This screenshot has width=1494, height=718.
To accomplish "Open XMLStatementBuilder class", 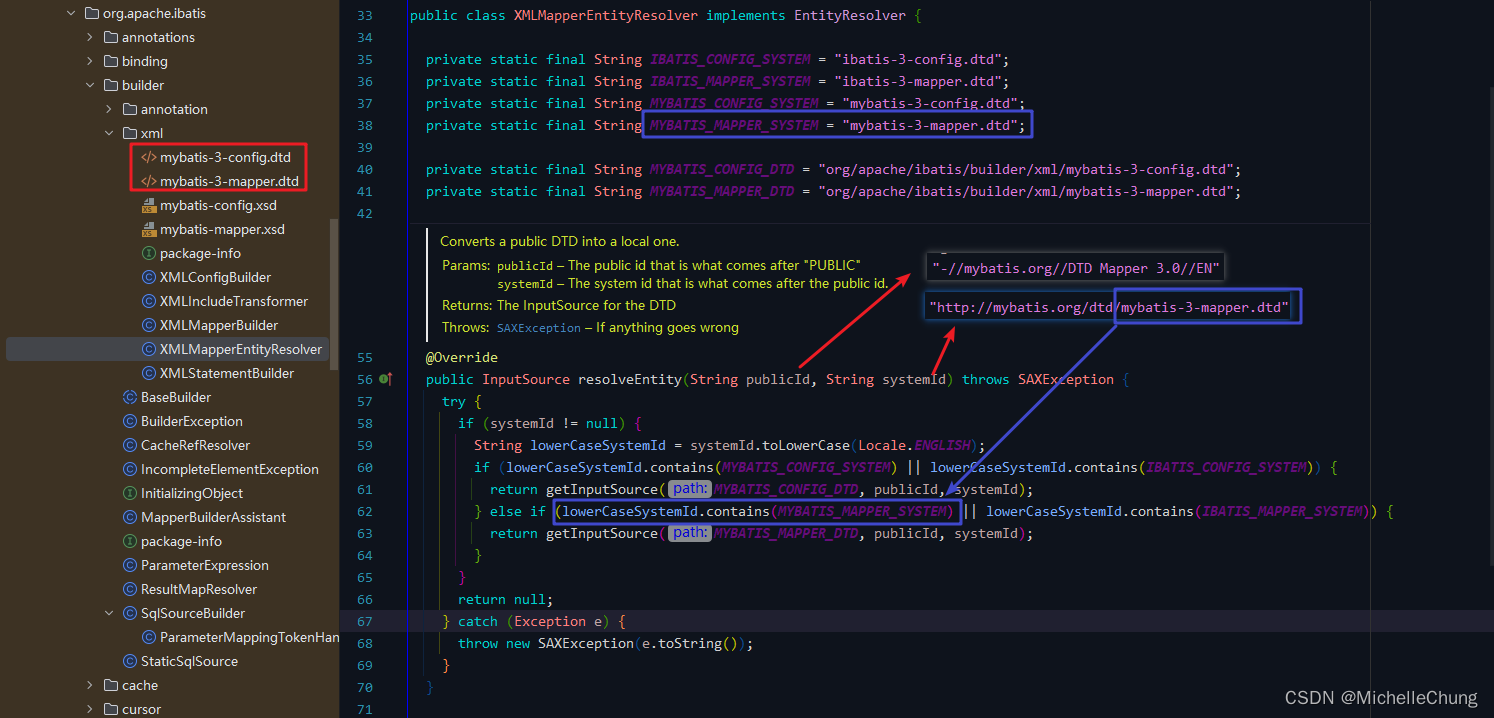I will 226,373.
